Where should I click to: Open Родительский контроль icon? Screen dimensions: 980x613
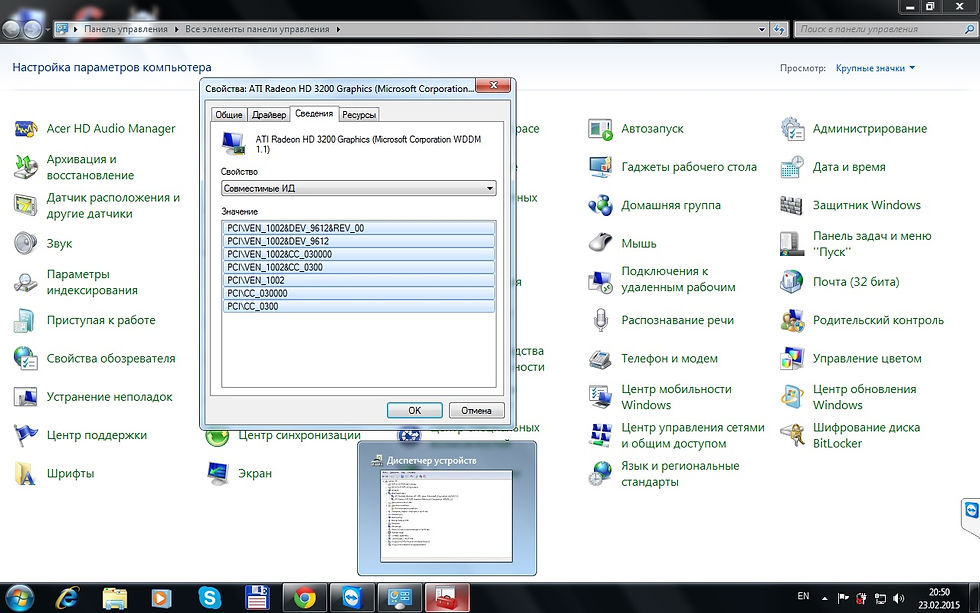coord(792,320)
